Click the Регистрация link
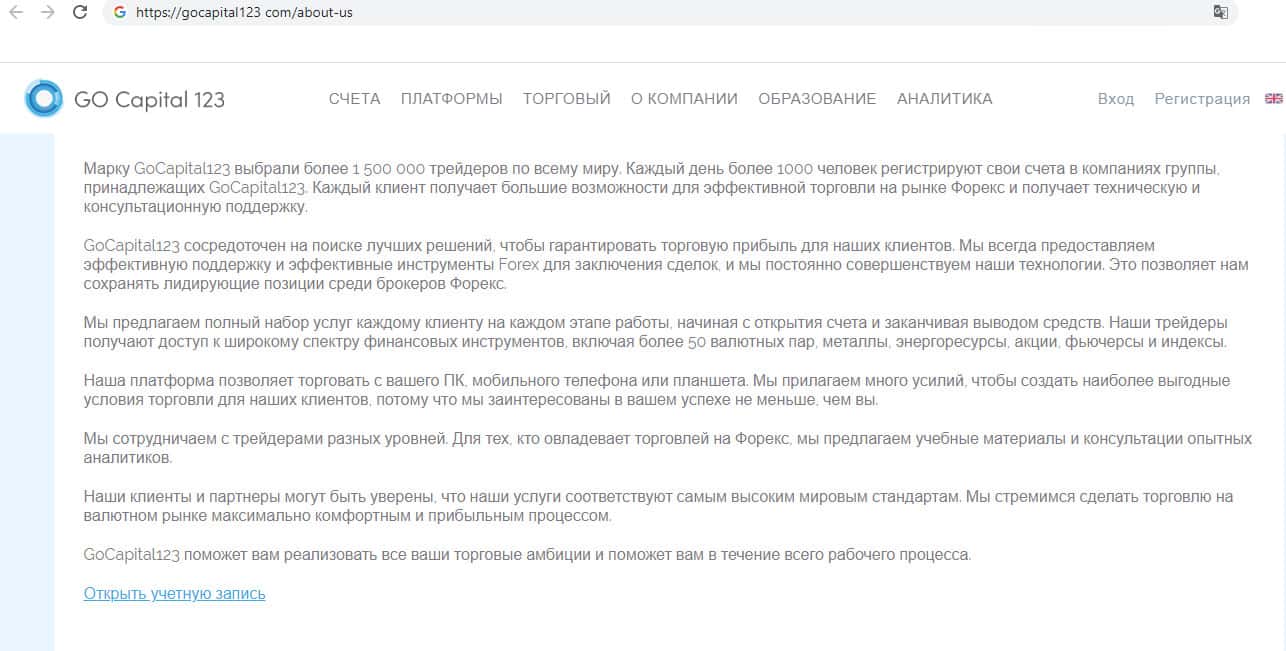The width and height of the screenshot is (1286, 651). (x=1202, y=99)
